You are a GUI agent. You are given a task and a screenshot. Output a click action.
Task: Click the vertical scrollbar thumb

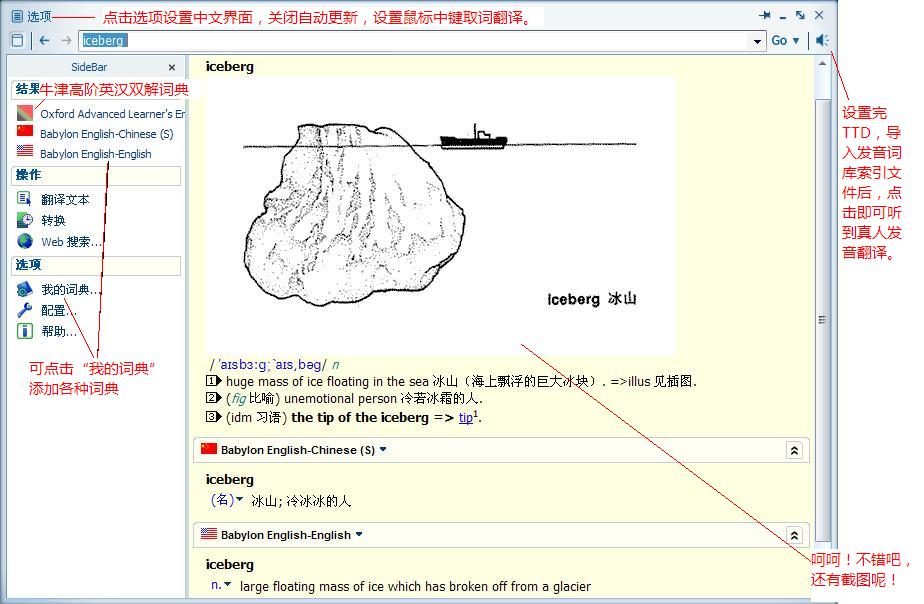pyautogui.click(x=823, y=320)
